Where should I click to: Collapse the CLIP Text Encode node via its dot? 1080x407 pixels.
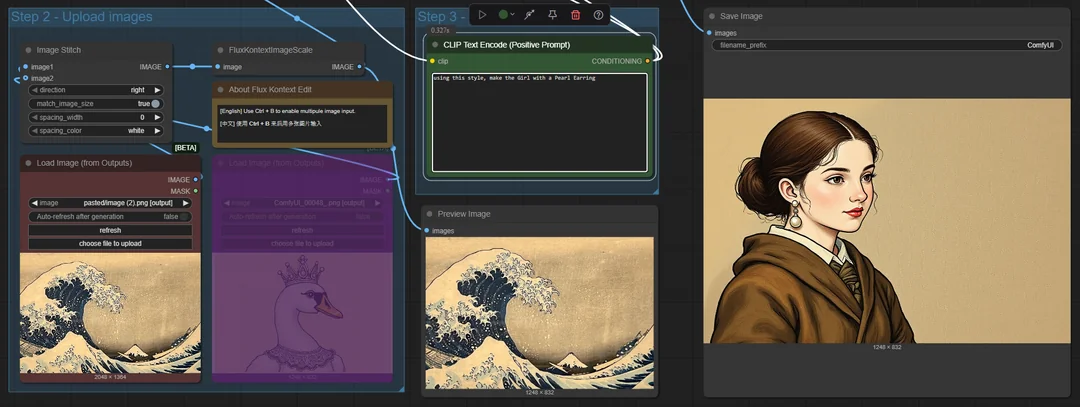(x=435, y=45)
